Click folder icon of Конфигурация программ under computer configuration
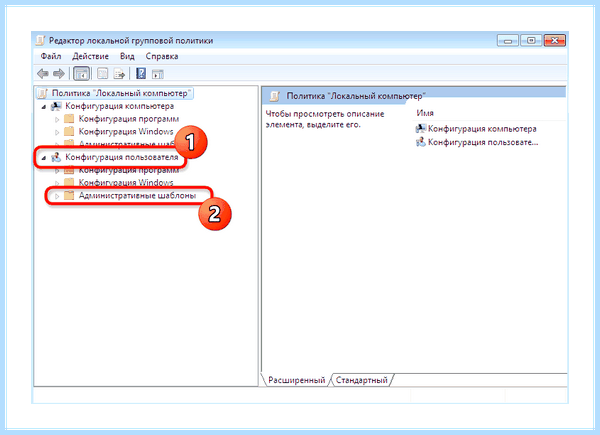Image resolution: width=600 pixels, height=435 pixels. point(68,119)
